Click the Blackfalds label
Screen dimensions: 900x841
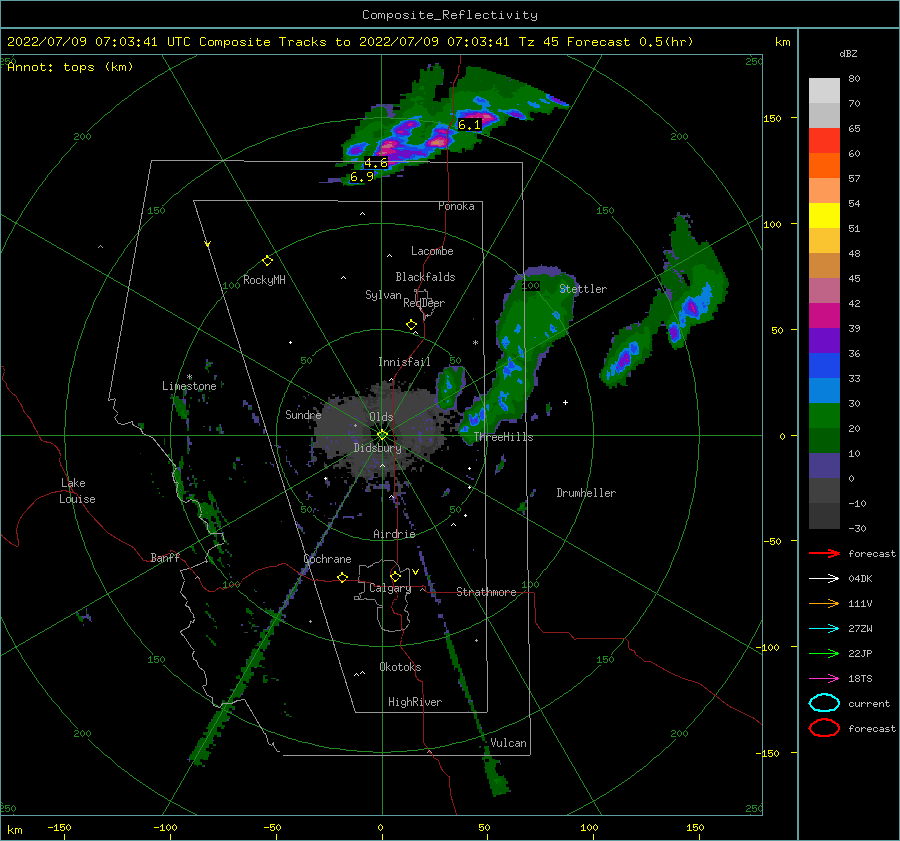pyautogui.click(x=425, y=277)
